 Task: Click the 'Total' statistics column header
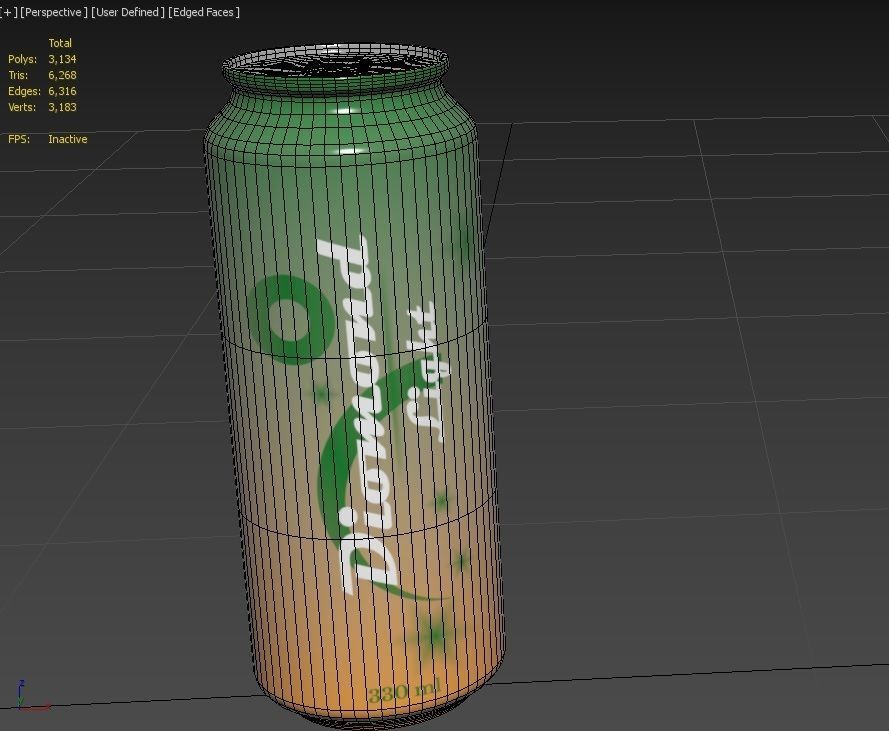[x=60, y=43]
